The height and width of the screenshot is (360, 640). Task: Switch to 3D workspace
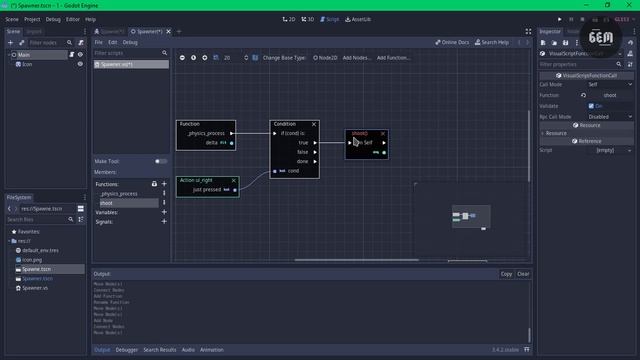[307, 19]
